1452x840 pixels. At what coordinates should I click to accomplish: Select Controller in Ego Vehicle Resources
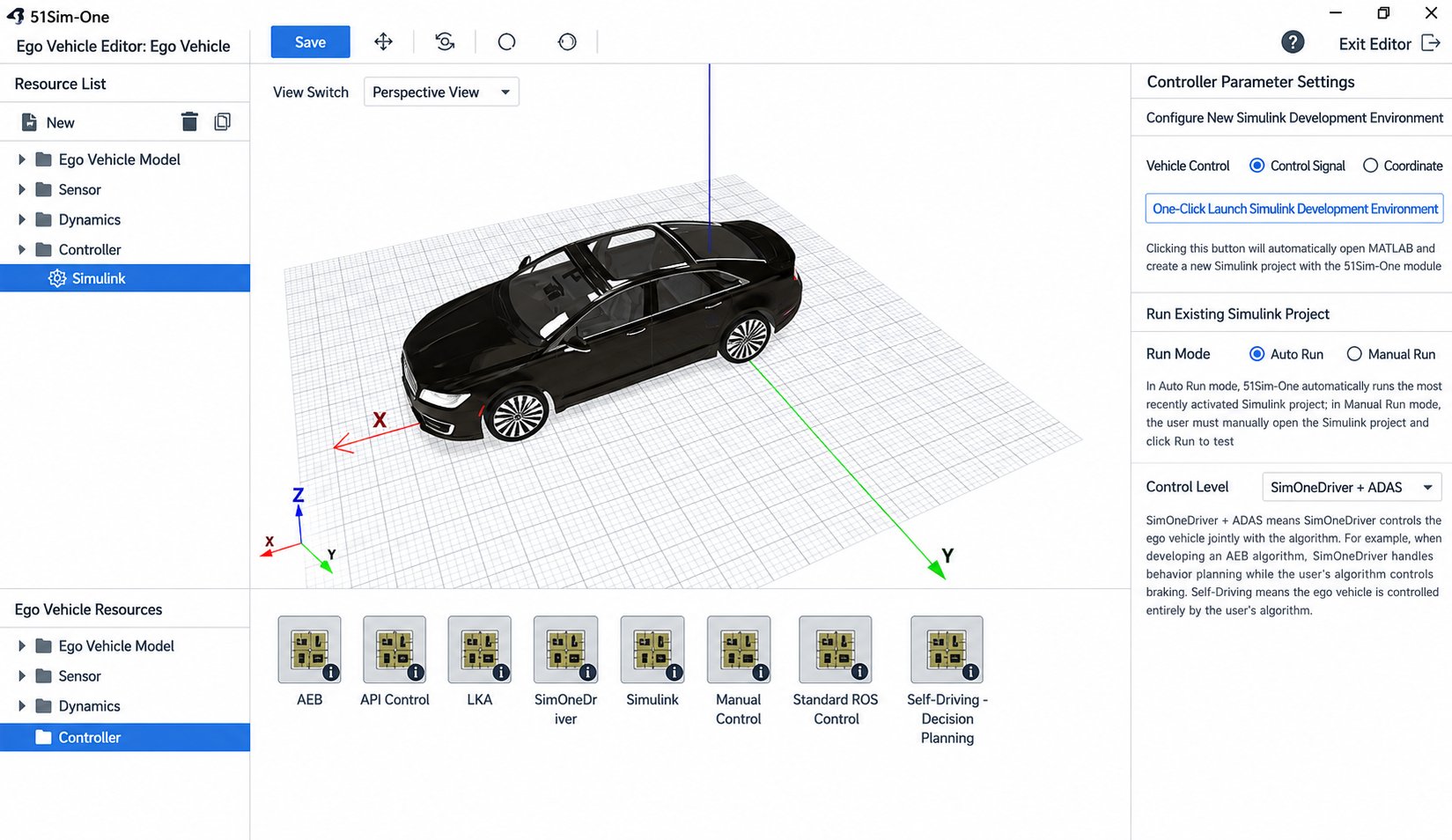(x=125, y=738)
